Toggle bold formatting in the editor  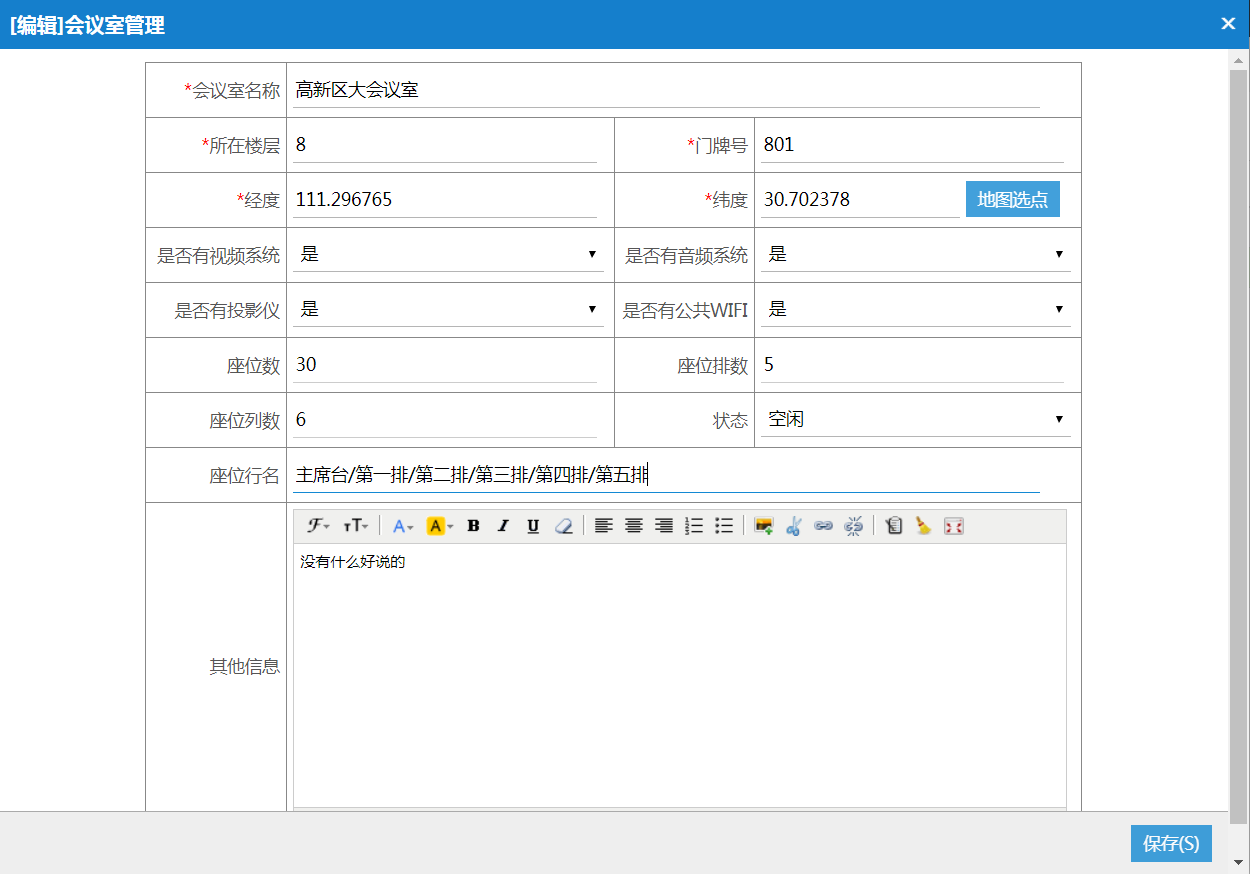tap(474, 526)
